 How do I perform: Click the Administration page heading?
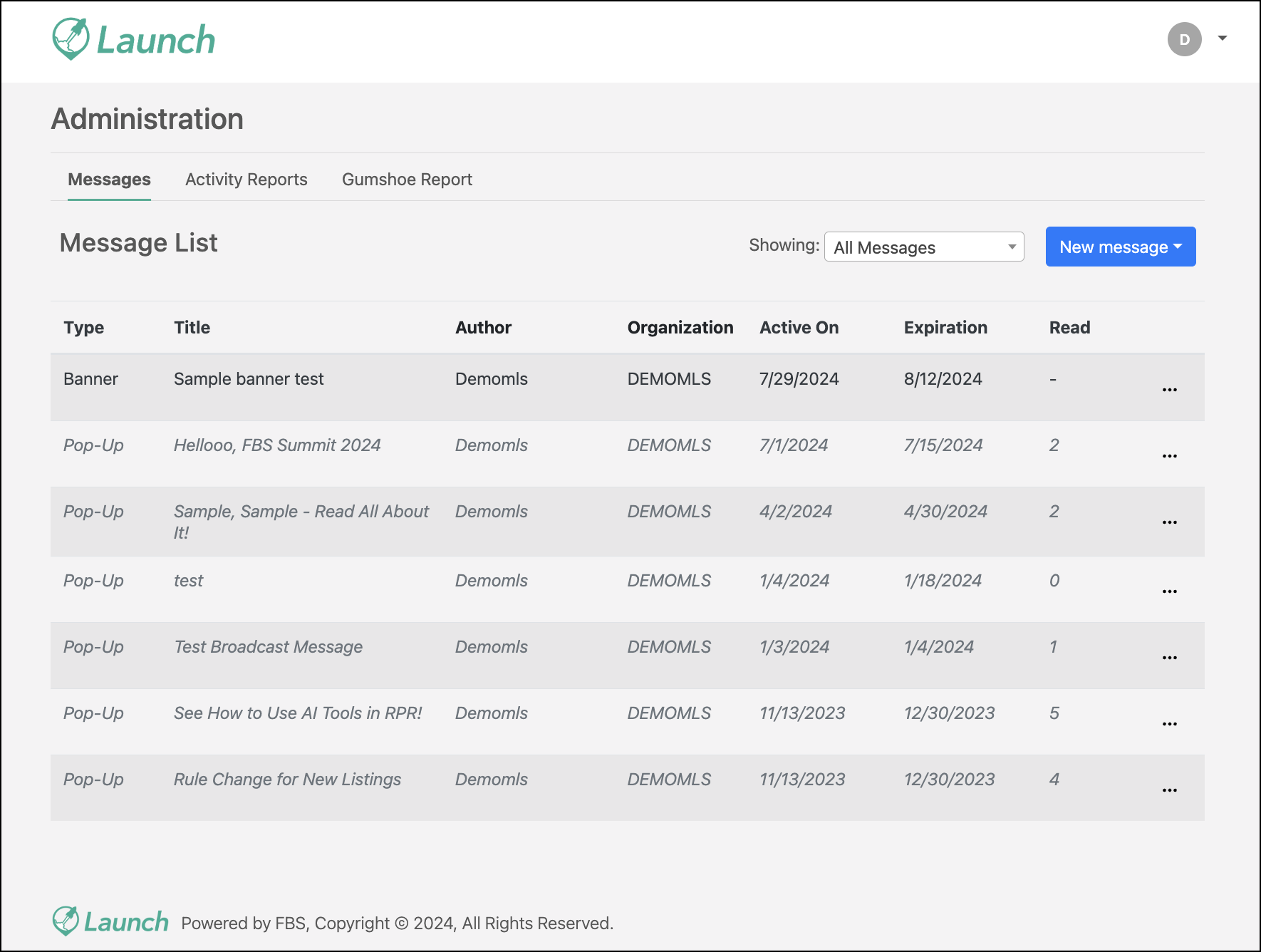coord(147,119)
